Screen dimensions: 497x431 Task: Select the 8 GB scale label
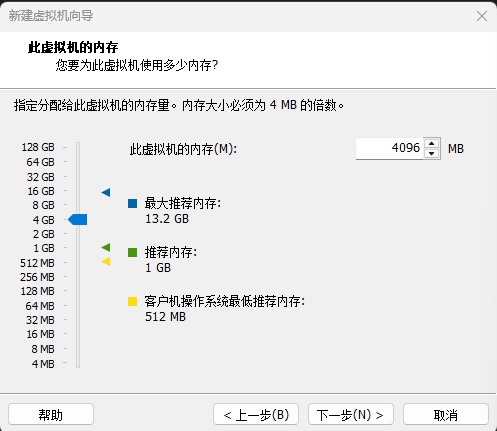coord(43,205)
